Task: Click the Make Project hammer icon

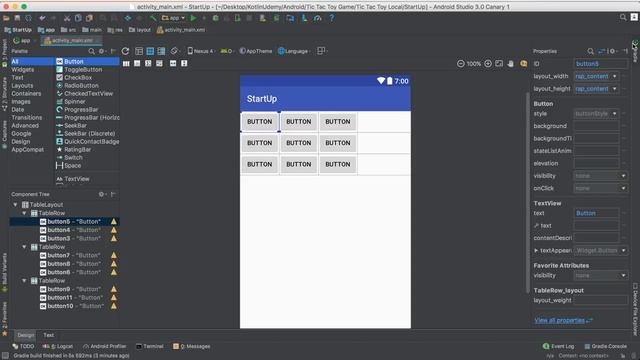Action: coord(153,18)
